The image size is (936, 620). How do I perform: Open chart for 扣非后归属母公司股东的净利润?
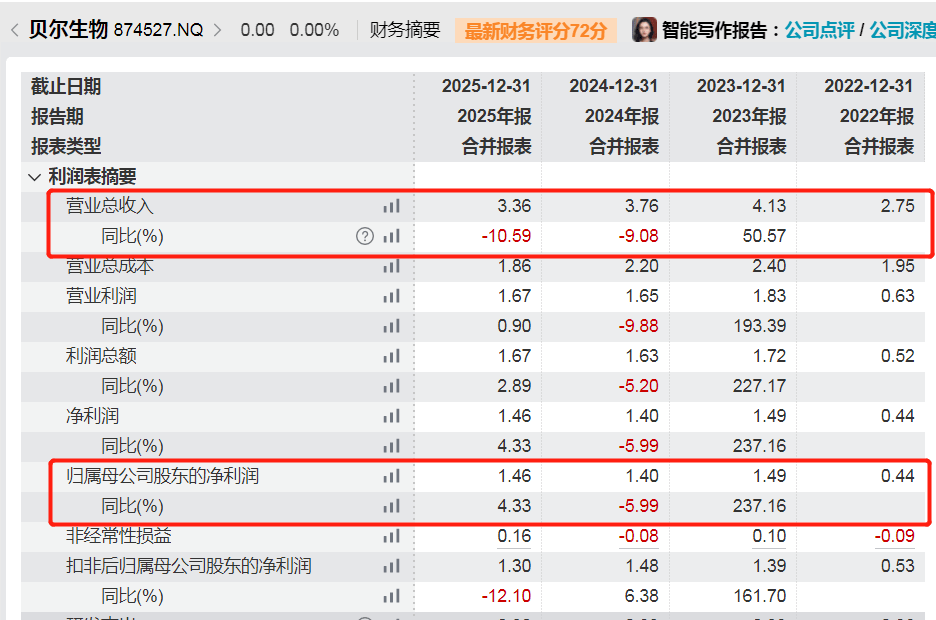tap(392, 566)
